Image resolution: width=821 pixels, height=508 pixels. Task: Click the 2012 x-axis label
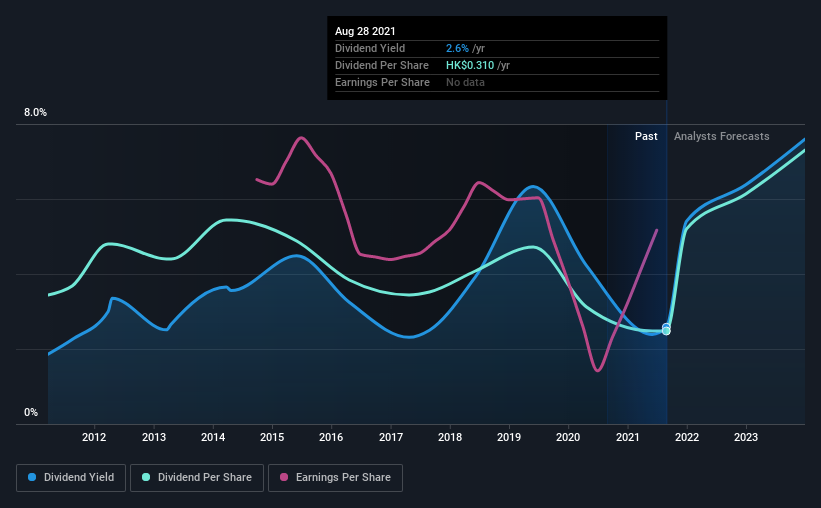(94, 437)
